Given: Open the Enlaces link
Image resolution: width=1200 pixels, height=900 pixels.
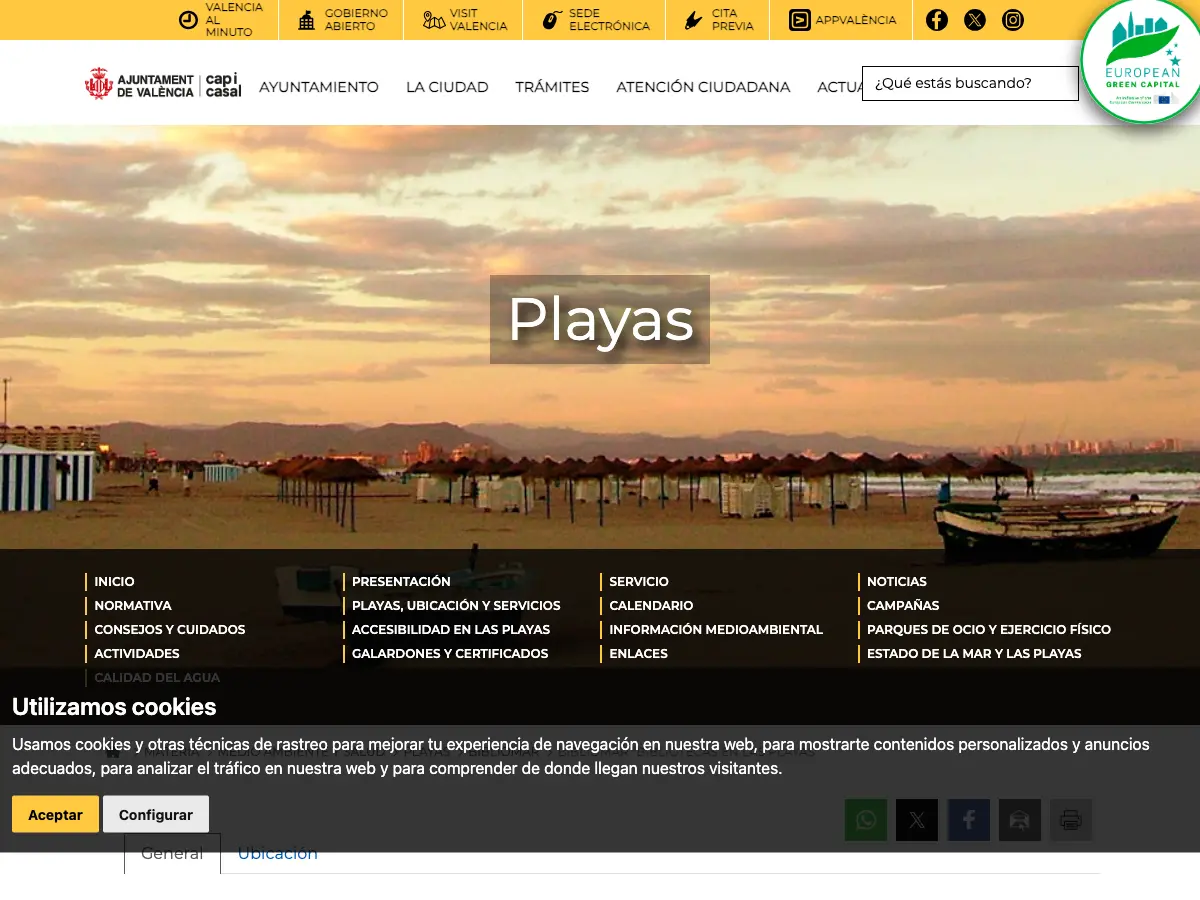Looking at the screenshot, I should [638, 653].
